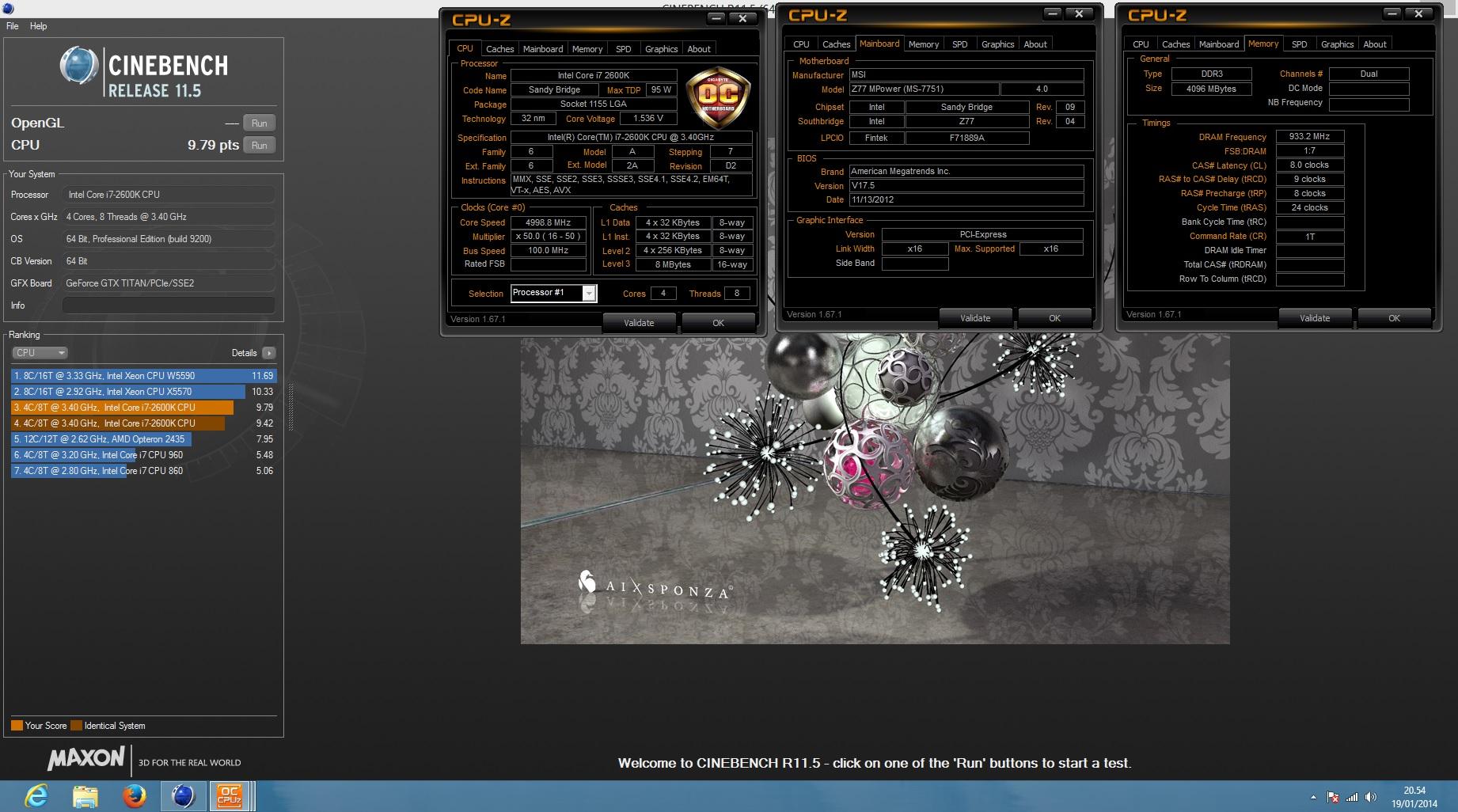Screen dimensions: 1458x812
Task: Click Validate in Memory CPU-Z window
Action: click(1315, 318)
